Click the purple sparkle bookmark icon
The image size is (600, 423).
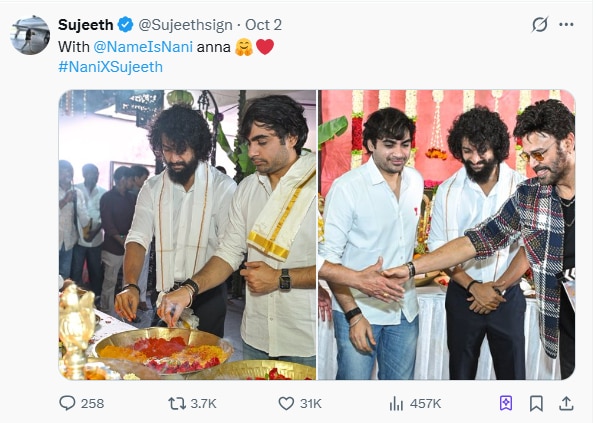coord(506,403)
